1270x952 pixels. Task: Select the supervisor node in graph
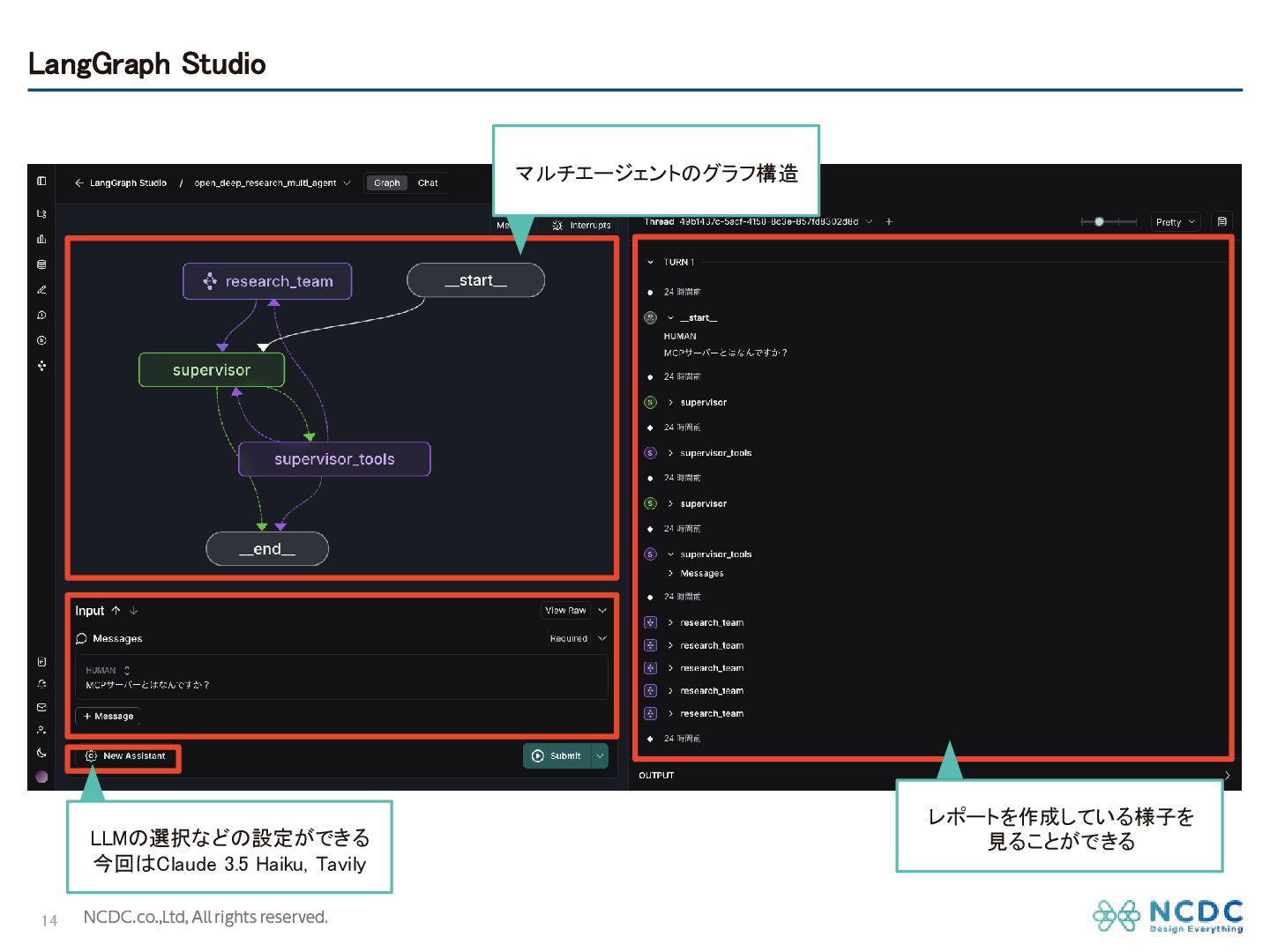click(212, 370)
